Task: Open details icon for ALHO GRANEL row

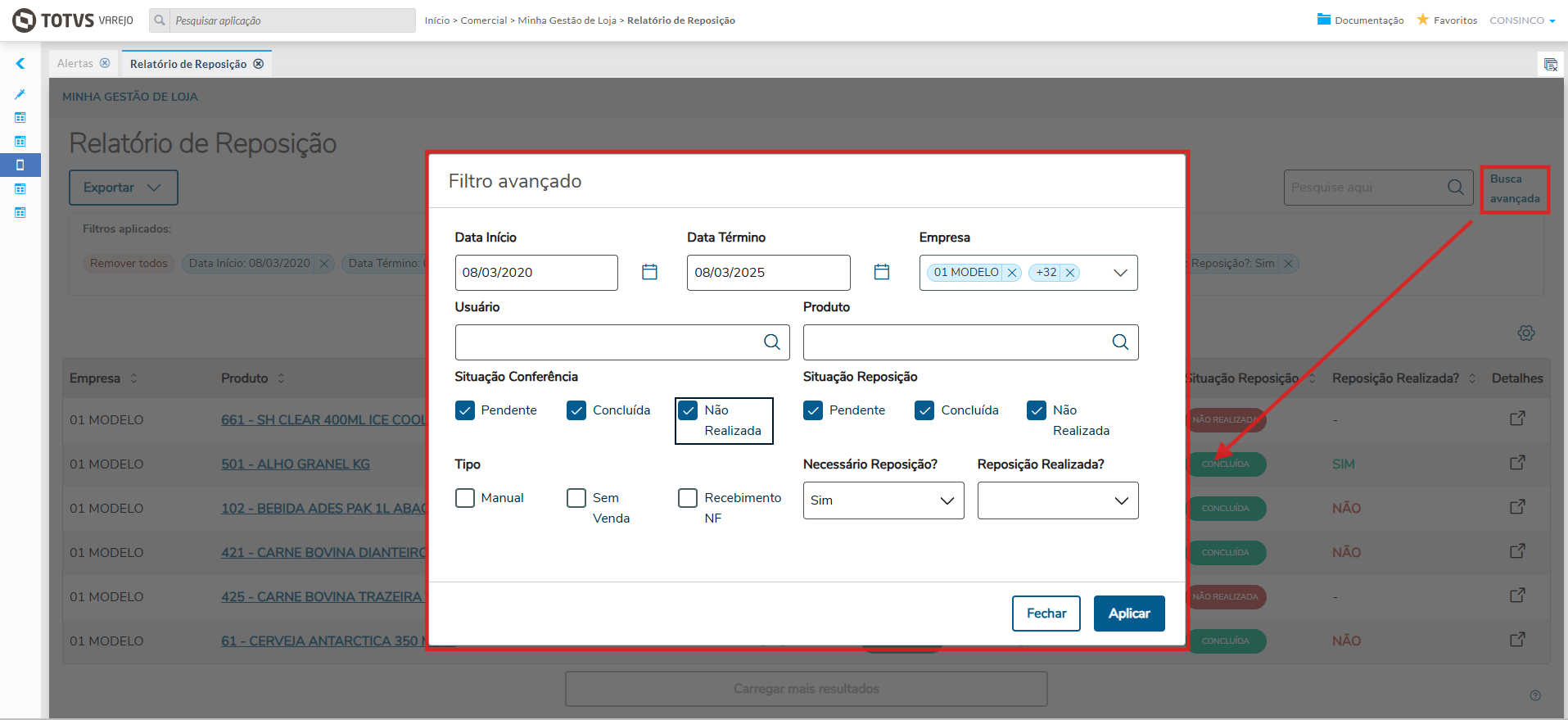Action: [x=1517, y=464]
